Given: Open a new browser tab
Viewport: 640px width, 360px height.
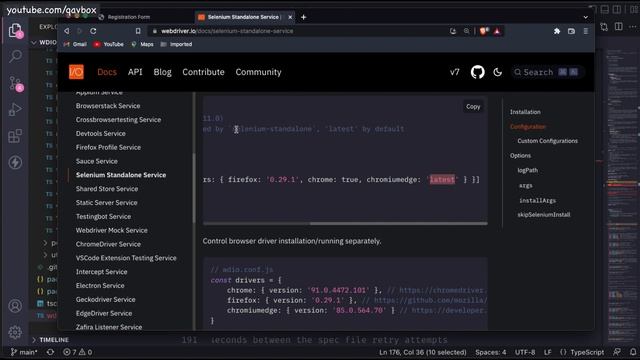Looking at the screenshot, I should tap(303, 17).
